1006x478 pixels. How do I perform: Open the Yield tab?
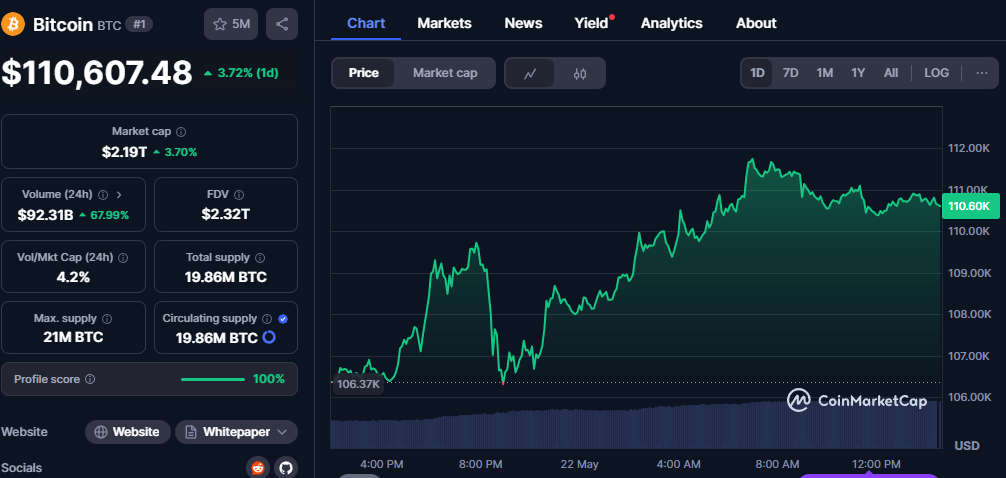(592, 24)
